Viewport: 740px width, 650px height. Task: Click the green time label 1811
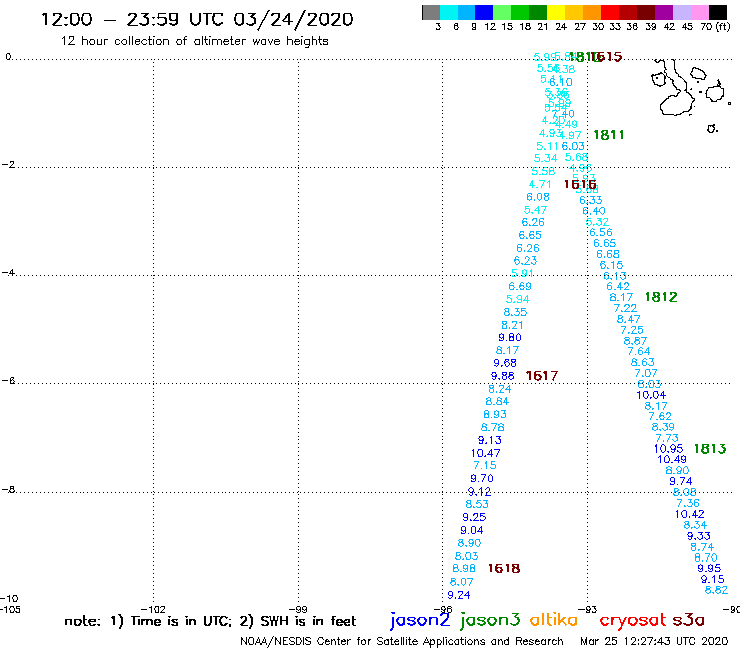point(609,135)
